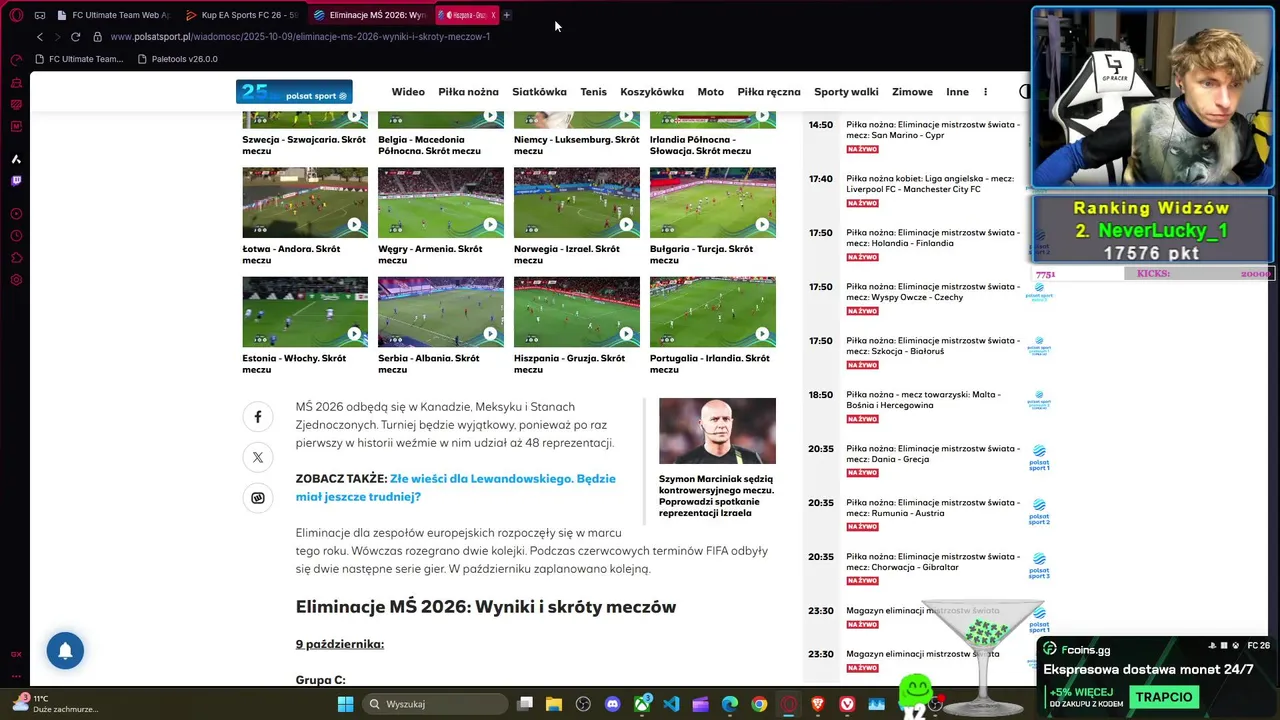1280x720 pixels.
Task: Play Węgry - Armenia highlight video
Action: coord(441,202)
